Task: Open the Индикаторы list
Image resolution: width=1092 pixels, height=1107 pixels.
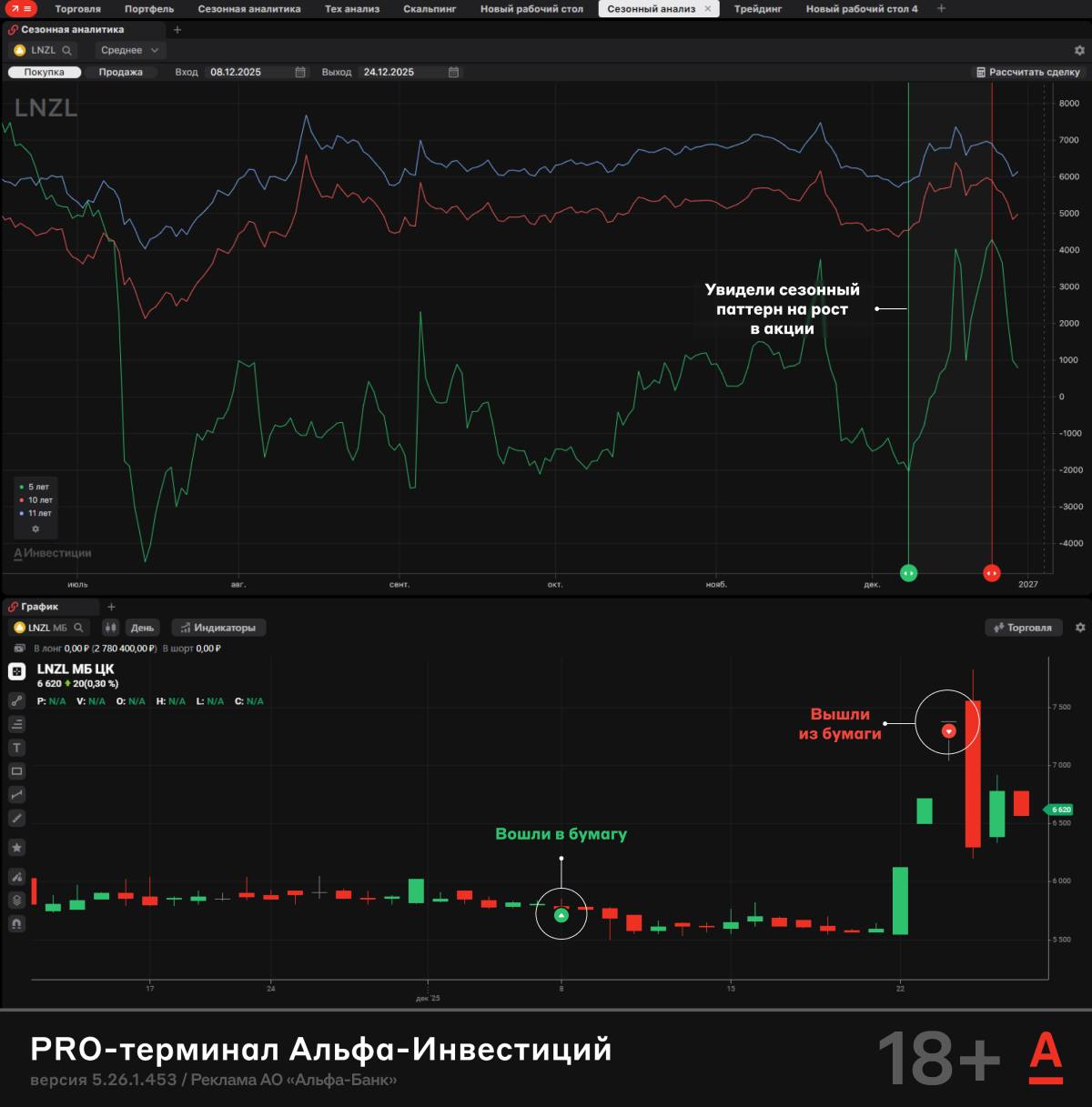Action: point(217,628)
